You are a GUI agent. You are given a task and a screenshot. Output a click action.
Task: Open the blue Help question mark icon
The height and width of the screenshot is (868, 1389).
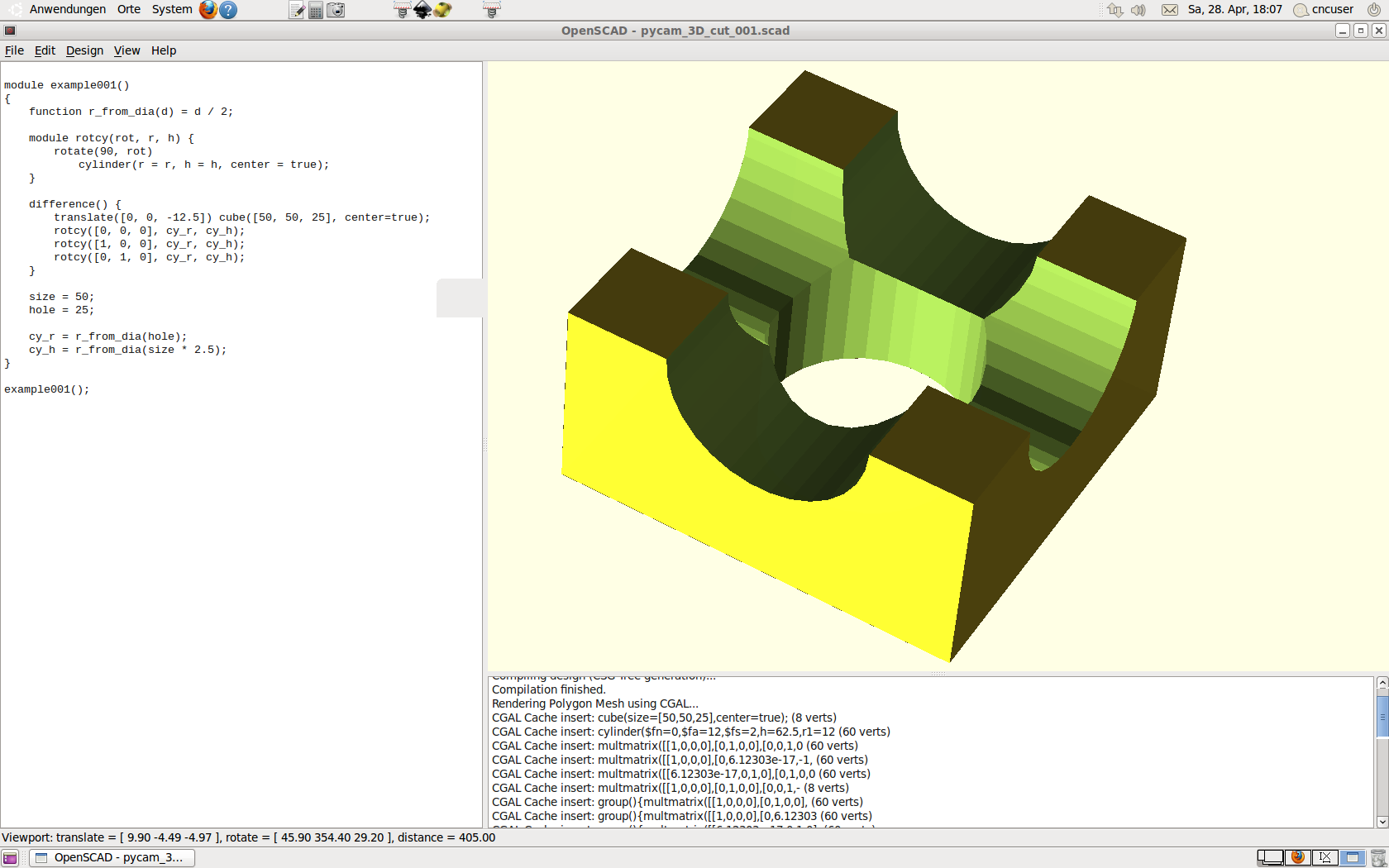pyautogui.click(x=228, y=10)
